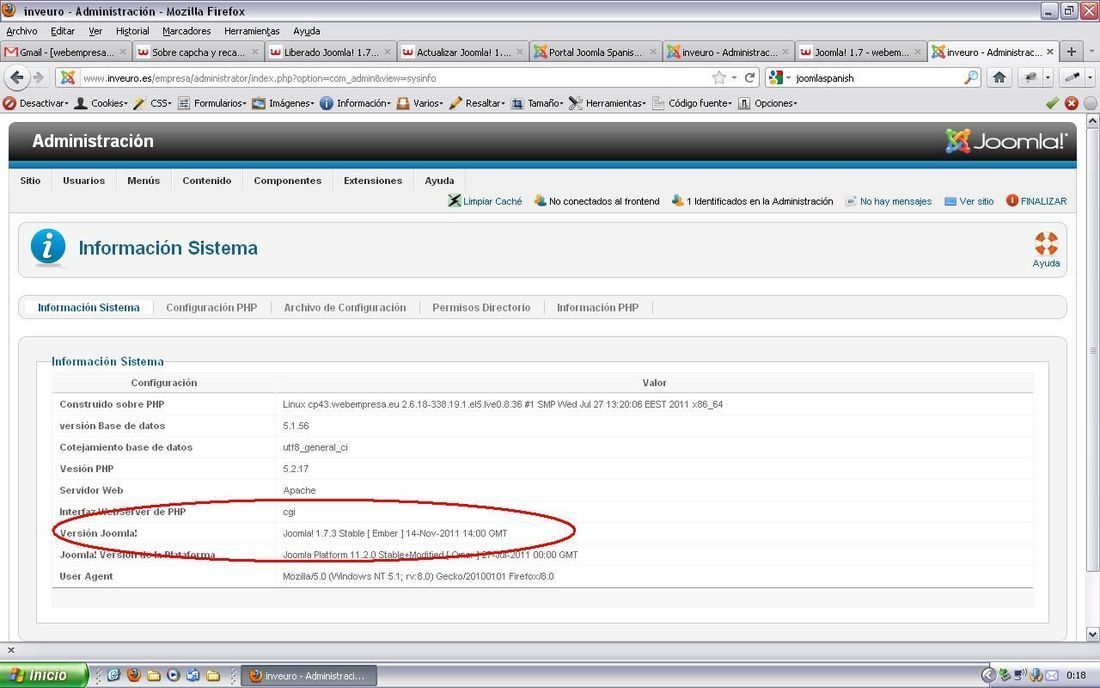
Task: Close the find bar X button
Action: (x=11, y=650)
